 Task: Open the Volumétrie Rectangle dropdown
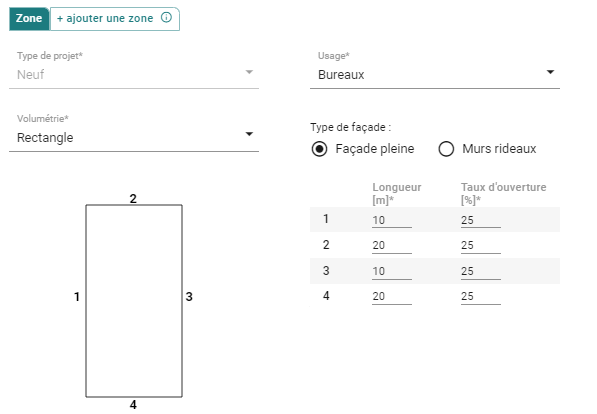click(134, 137)
